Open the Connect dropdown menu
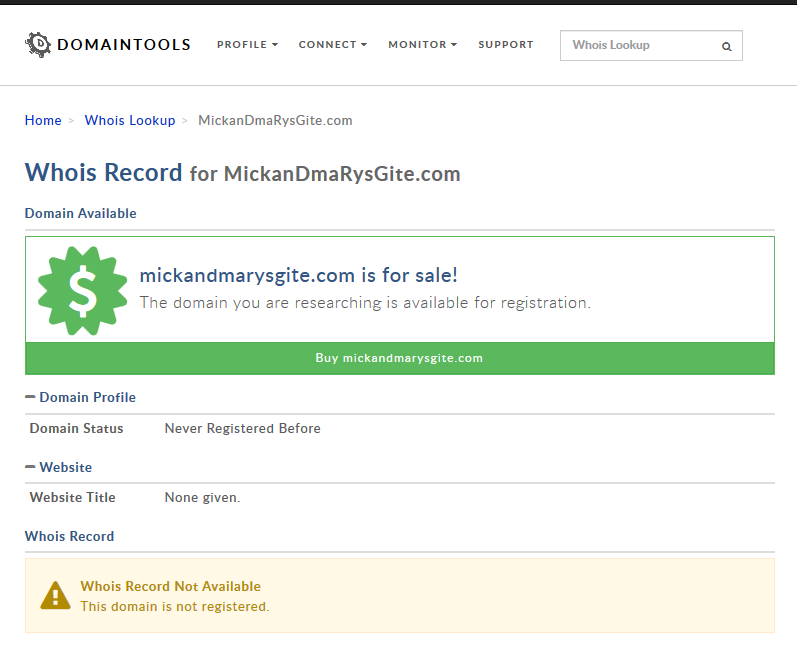Viewport: 797px width, 659px height. click(333, 45)
